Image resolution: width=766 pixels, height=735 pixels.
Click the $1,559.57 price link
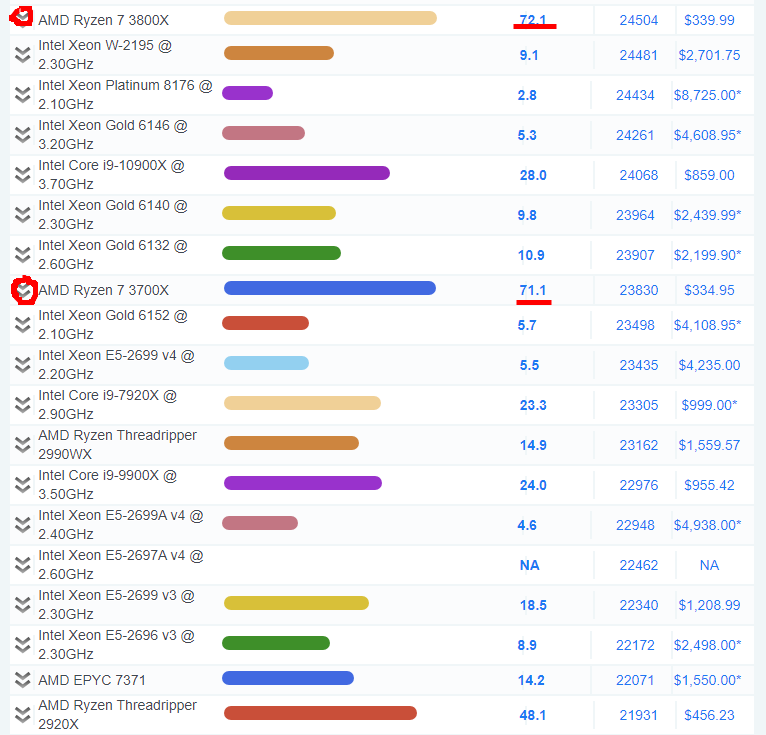[709, 445]
